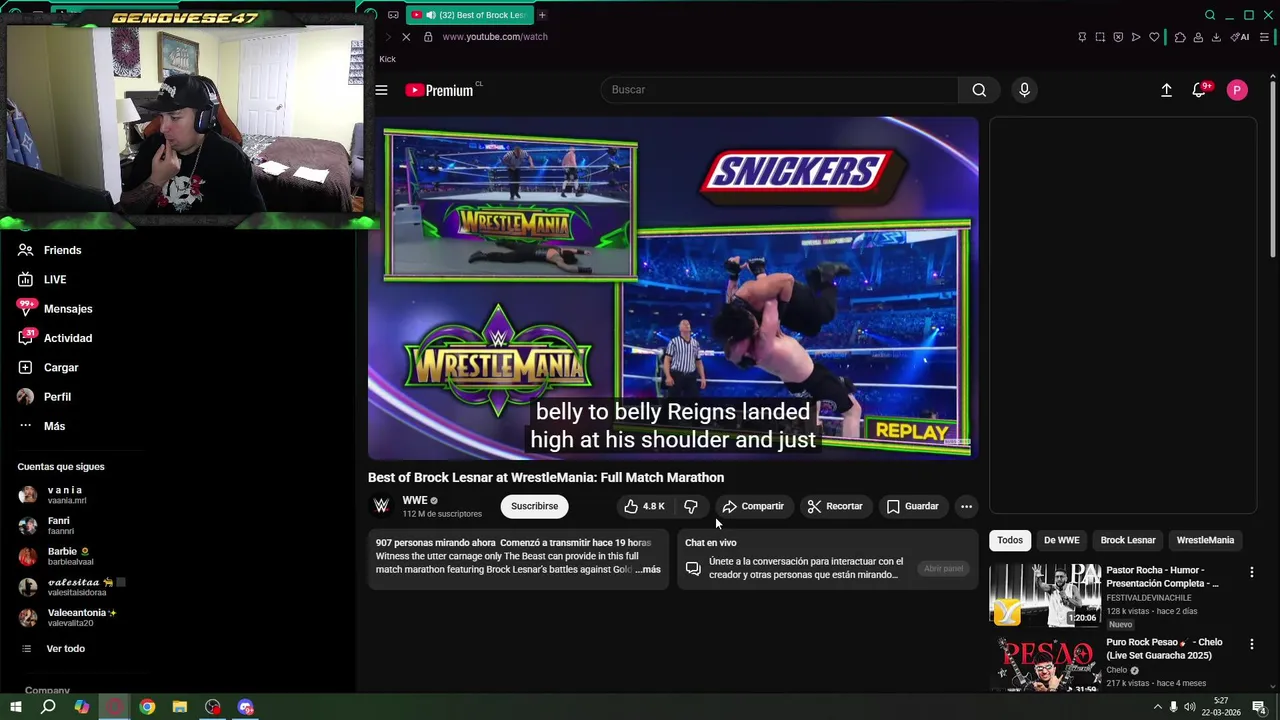Image resolution: width=1280 pixels, height=720 pixels.
Task: Select the Todos filter chip
Action: [1010, 540]
